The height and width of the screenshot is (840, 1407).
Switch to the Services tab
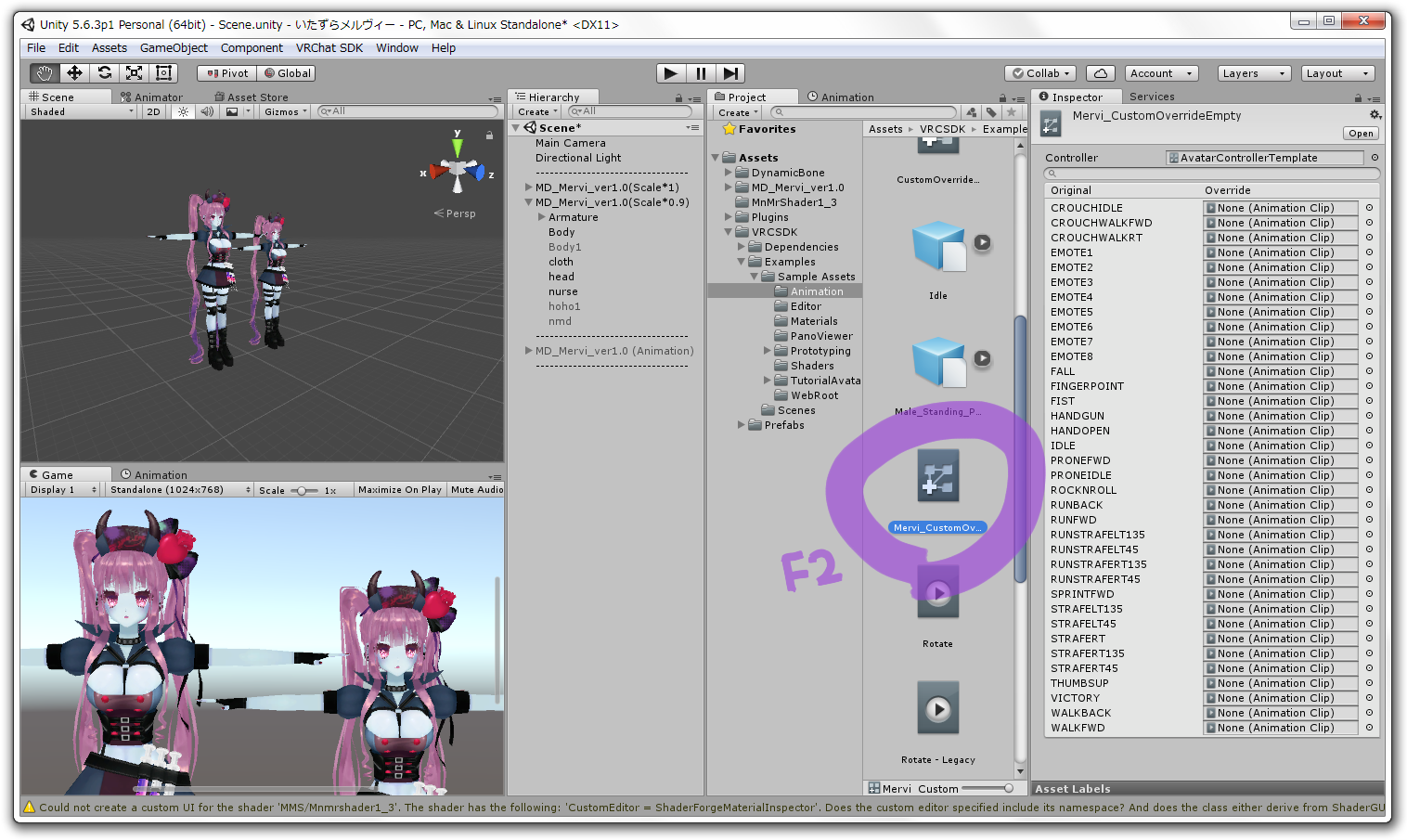pos(1152,97)
